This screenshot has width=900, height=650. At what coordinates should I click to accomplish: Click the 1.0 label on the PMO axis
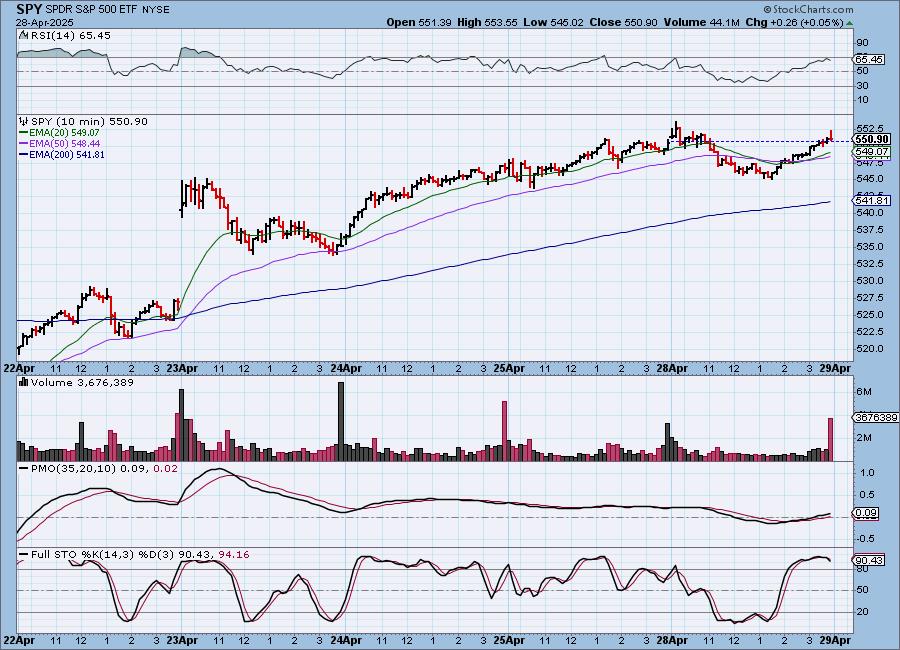click(x=867, y=473)
